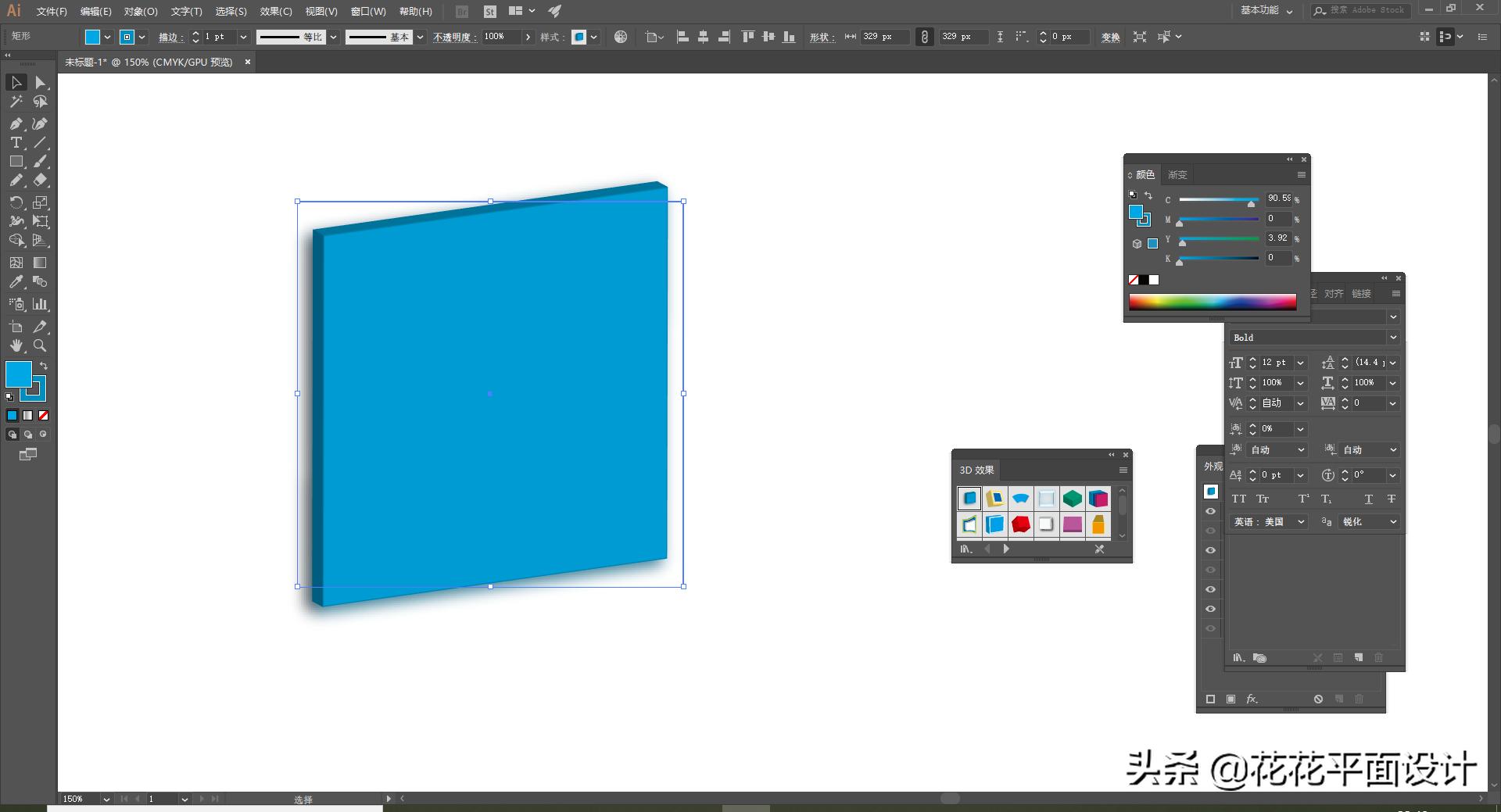The width and height of the screenshot is (1501, 812).
Task: Open the font style Bold dropdown
Action: pyautogui.click(x=1393, y=338)
